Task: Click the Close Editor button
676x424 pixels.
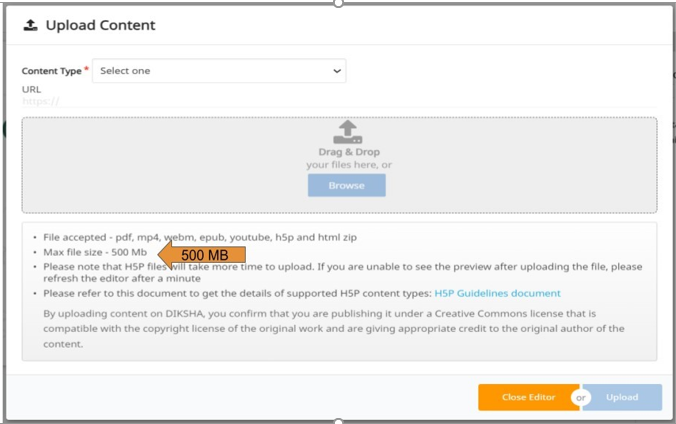Action: [528, 397]
